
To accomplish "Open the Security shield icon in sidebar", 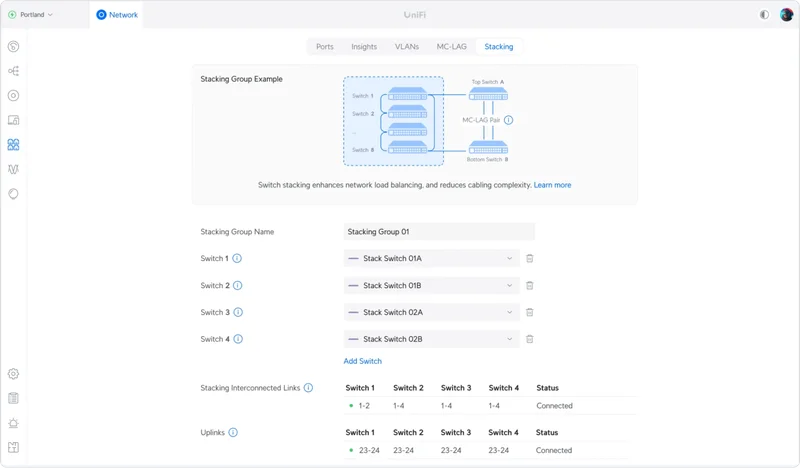I will tap(14, 193).
